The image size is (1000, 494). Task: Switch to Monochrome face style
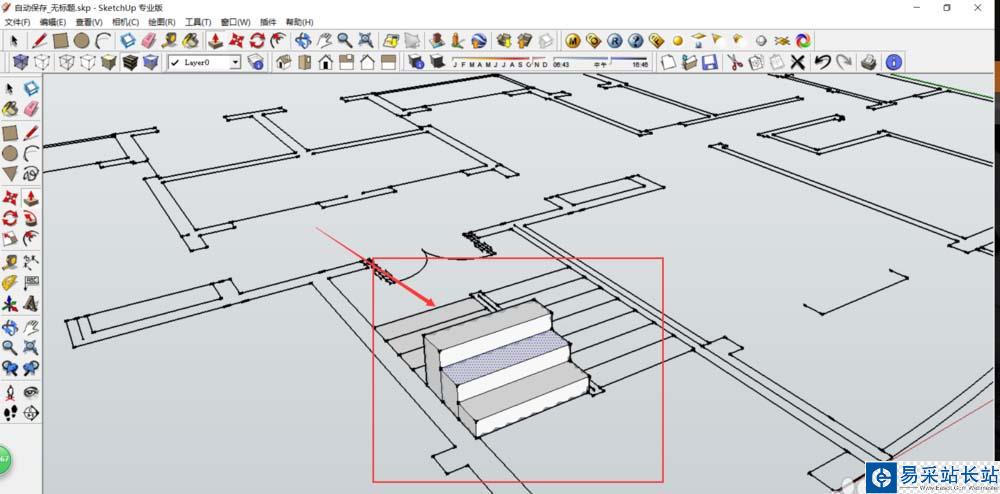click(151, 62)
